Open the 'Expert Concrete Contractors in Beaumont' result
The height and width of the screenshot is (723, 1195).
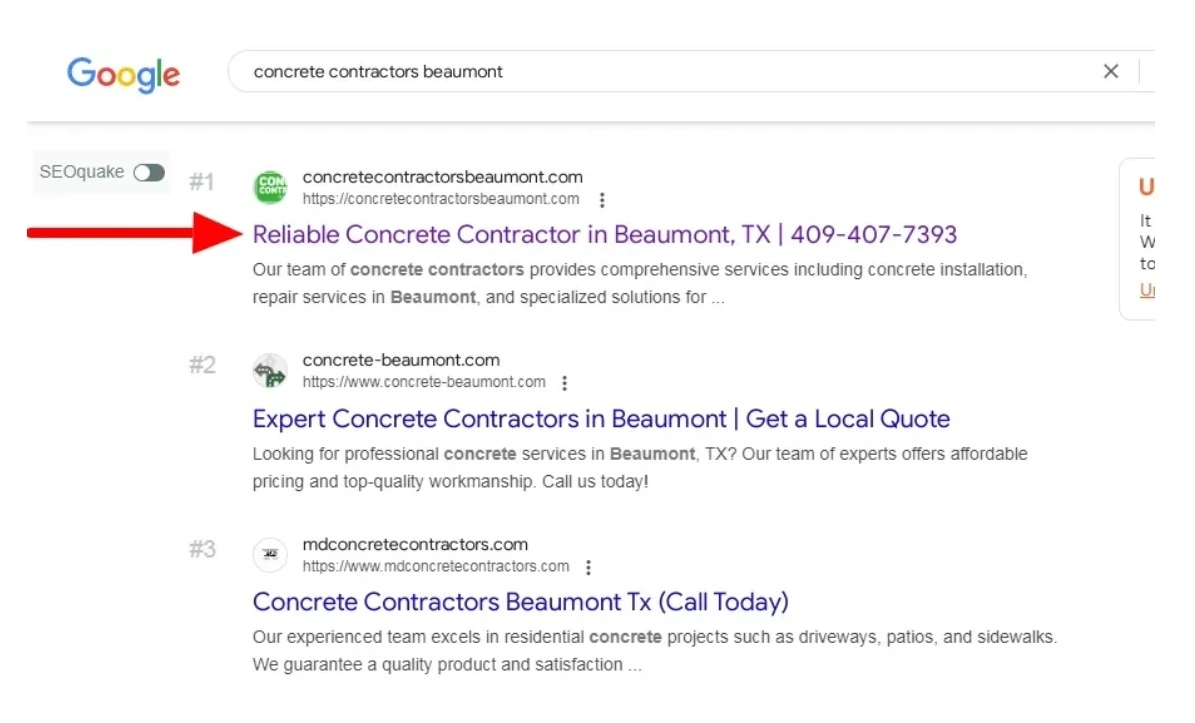click(x=600, y=419)
